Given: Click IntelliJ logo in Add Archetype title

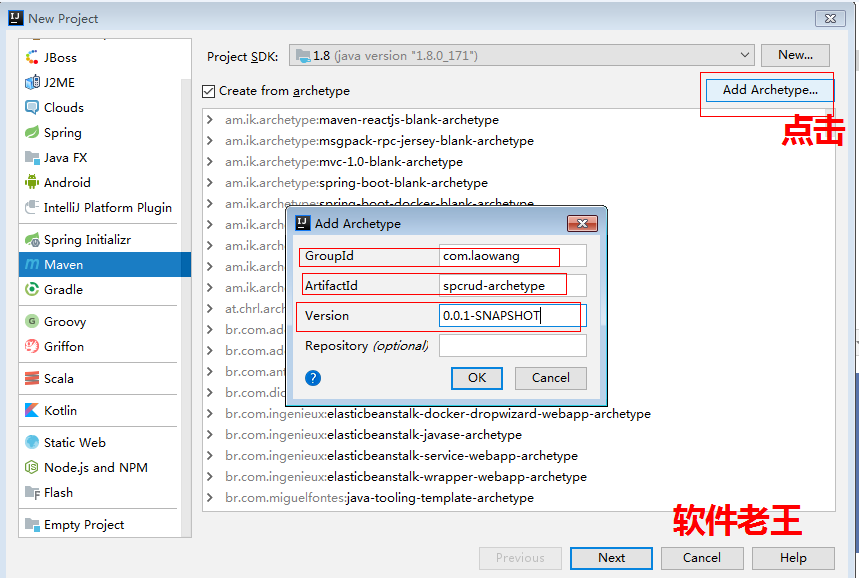Looking at the screenshot, I should [302, 223].
